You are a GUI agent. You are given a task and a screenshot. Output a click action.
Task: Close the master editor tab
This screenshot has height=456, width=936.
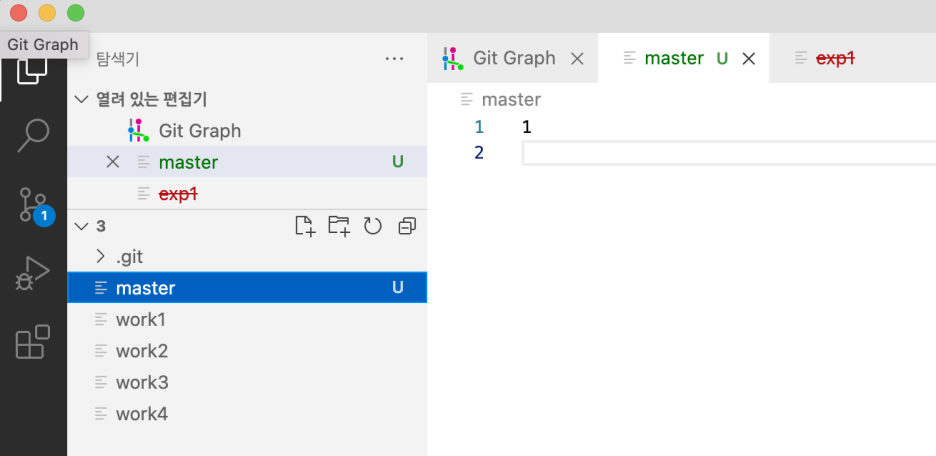749,58
